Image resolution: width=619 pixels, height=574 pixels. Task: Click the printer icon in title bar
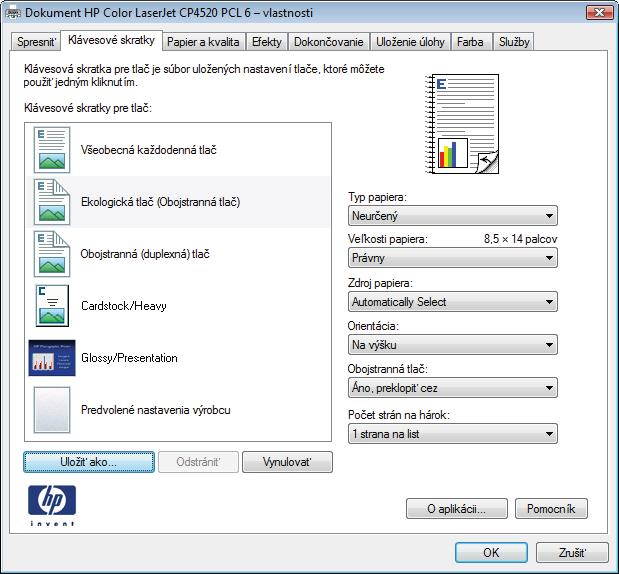point(13,13)
